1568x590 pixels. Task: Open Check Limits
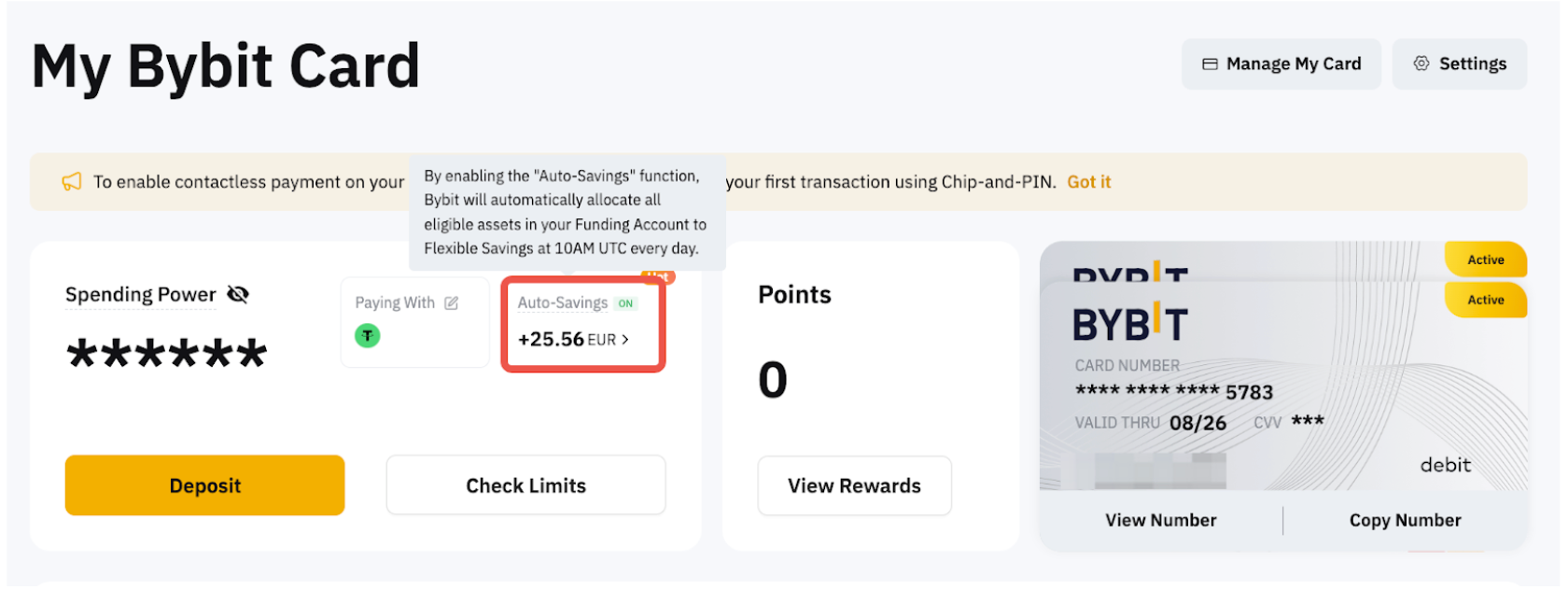525,485
